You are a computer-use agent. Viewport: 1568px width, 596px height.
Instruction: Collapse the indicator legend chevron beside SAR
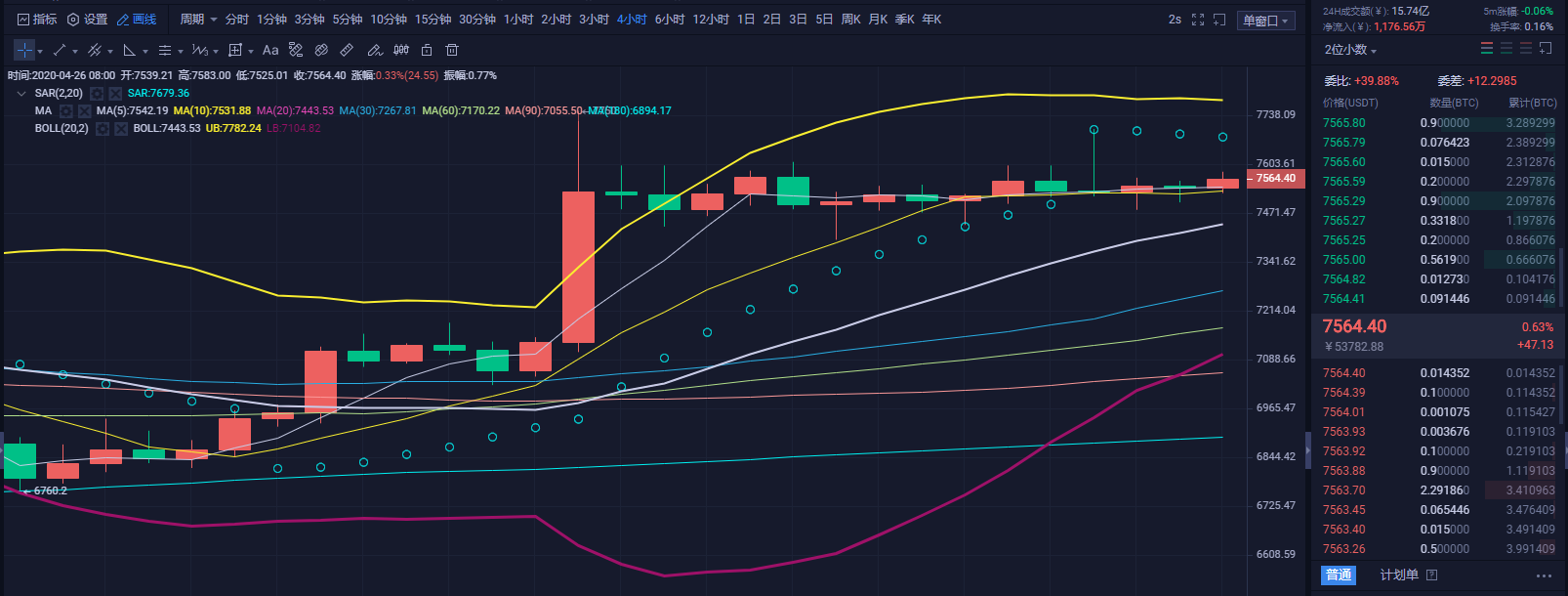tap(21, 94)
